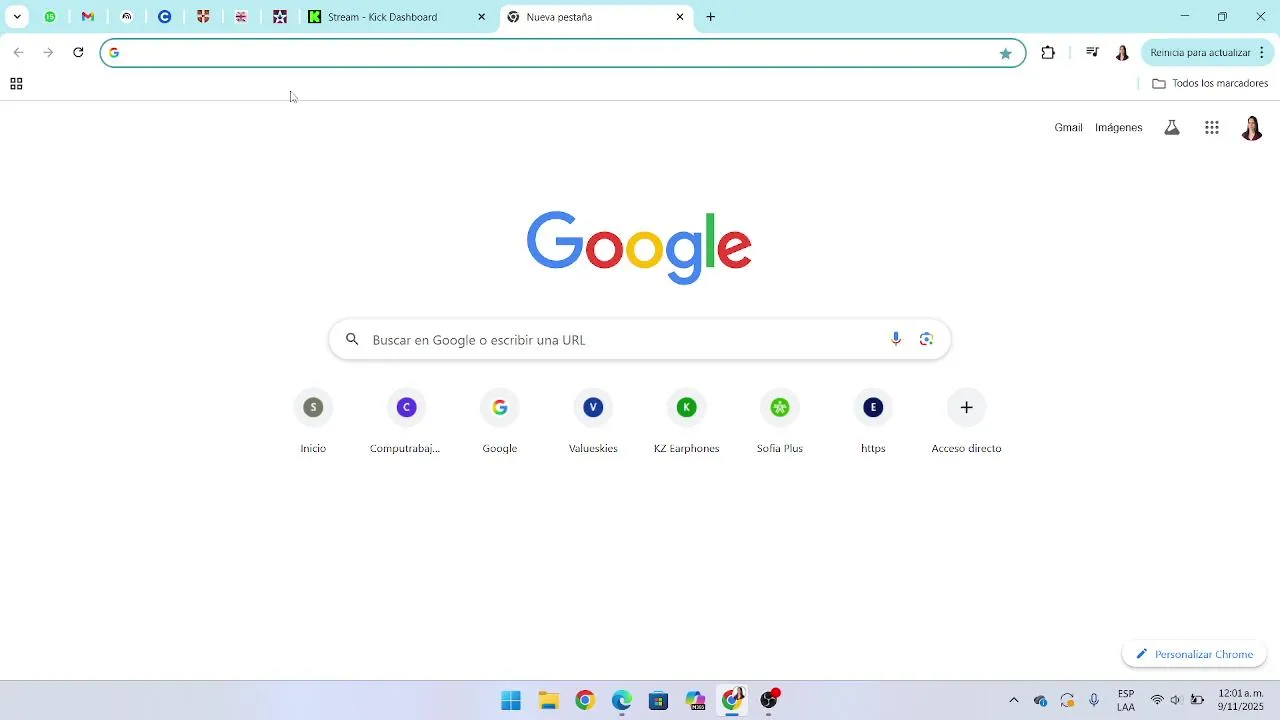Open Todos los marcadores folder
Viewport: 1280px width, 720px height.
coord(1210,84)
